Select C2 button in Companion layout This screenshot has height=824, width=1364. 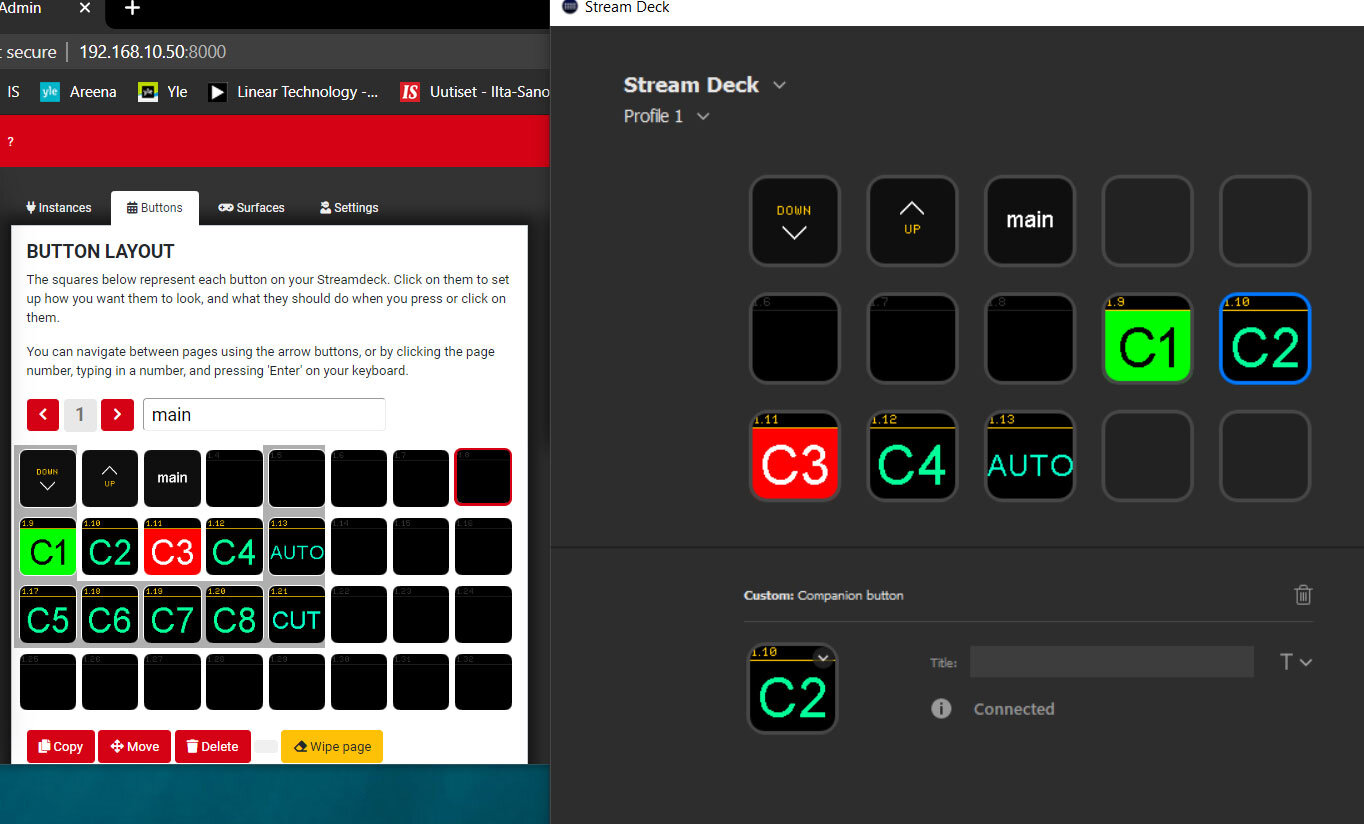pos(110,546)
